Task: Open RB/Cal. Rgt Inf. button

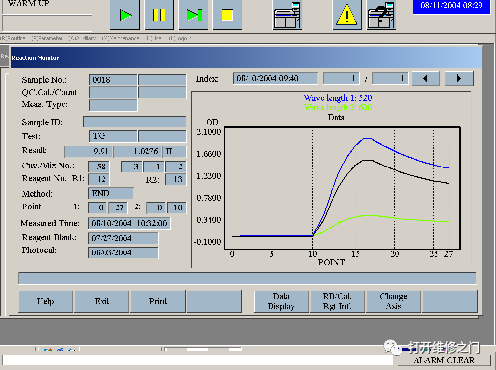Action: pyautogui.click(x=337, y=302)
